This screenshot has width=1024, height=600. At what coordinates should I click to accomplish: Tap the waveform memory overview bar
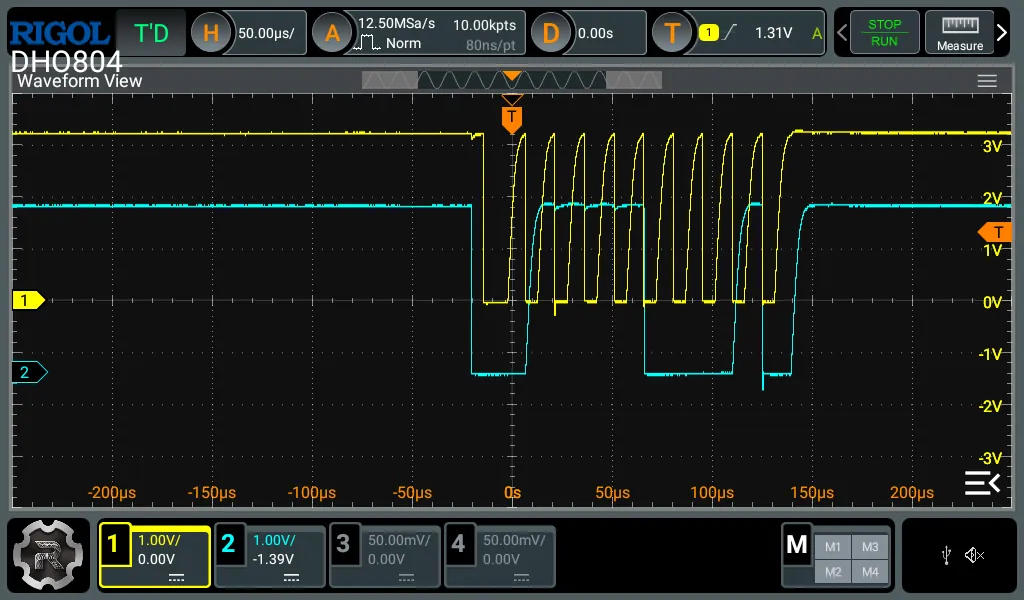[x=511, y=80]
